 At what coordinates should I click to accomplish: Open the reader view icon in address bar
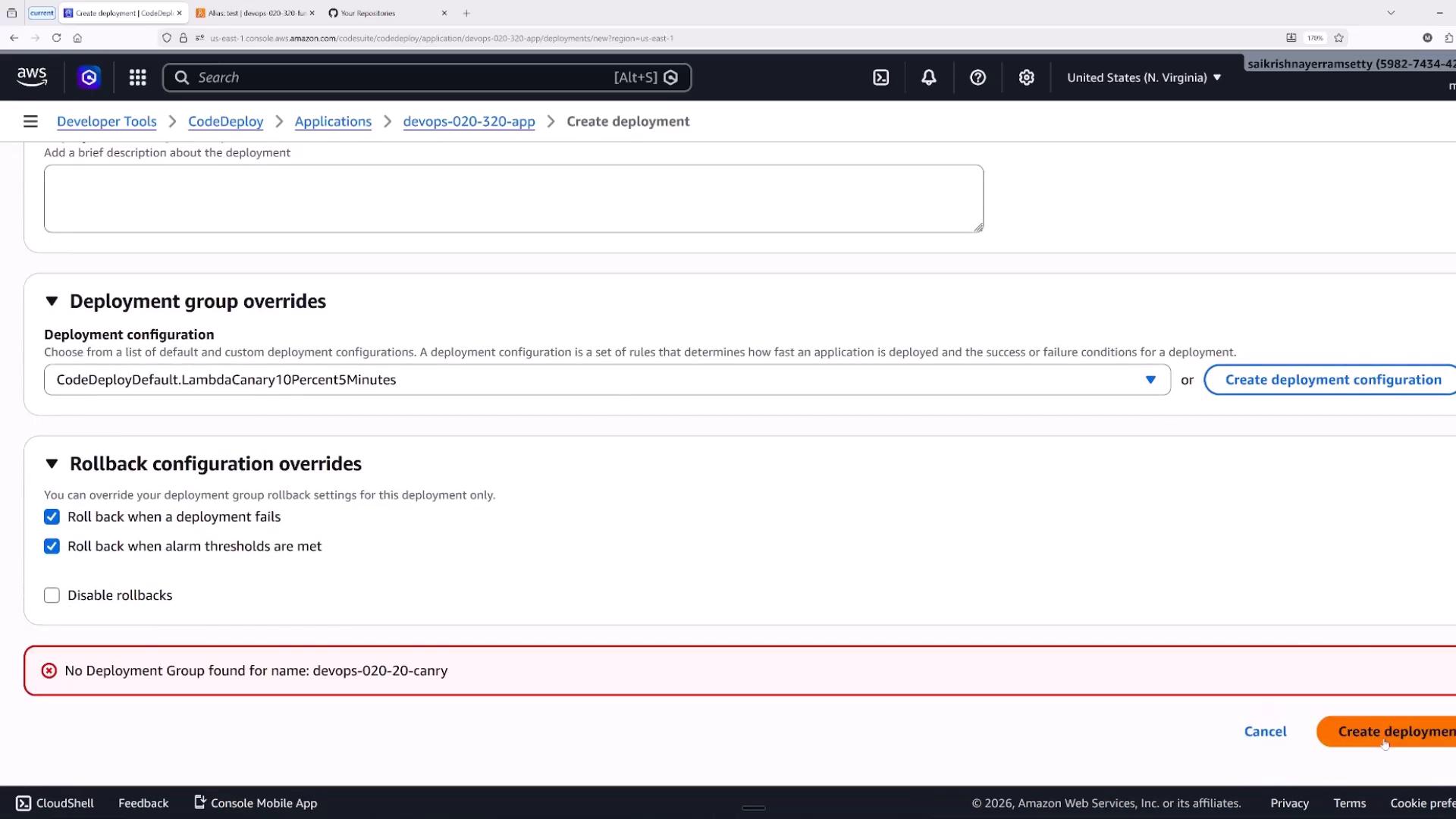click(1291, 38)
